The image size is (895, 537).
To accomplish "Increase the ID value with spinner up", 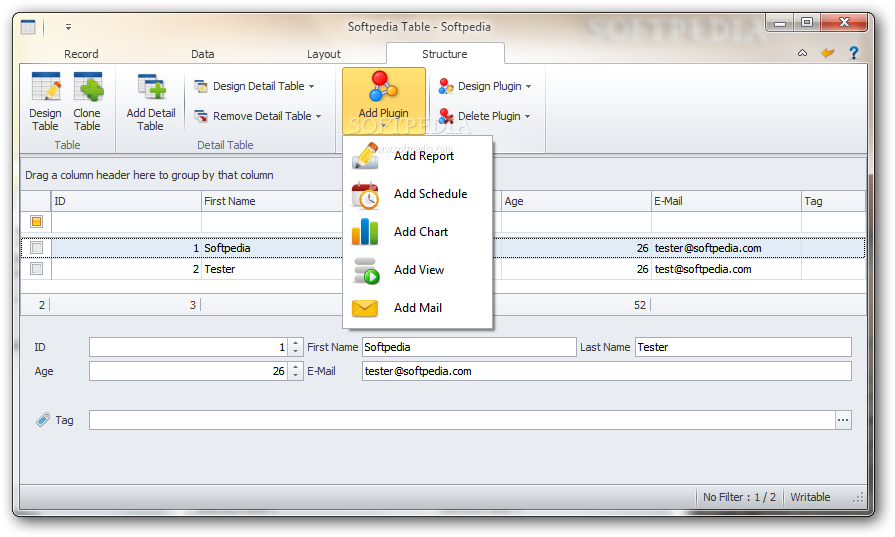I will pyautogui.click(x=295, y=344).
